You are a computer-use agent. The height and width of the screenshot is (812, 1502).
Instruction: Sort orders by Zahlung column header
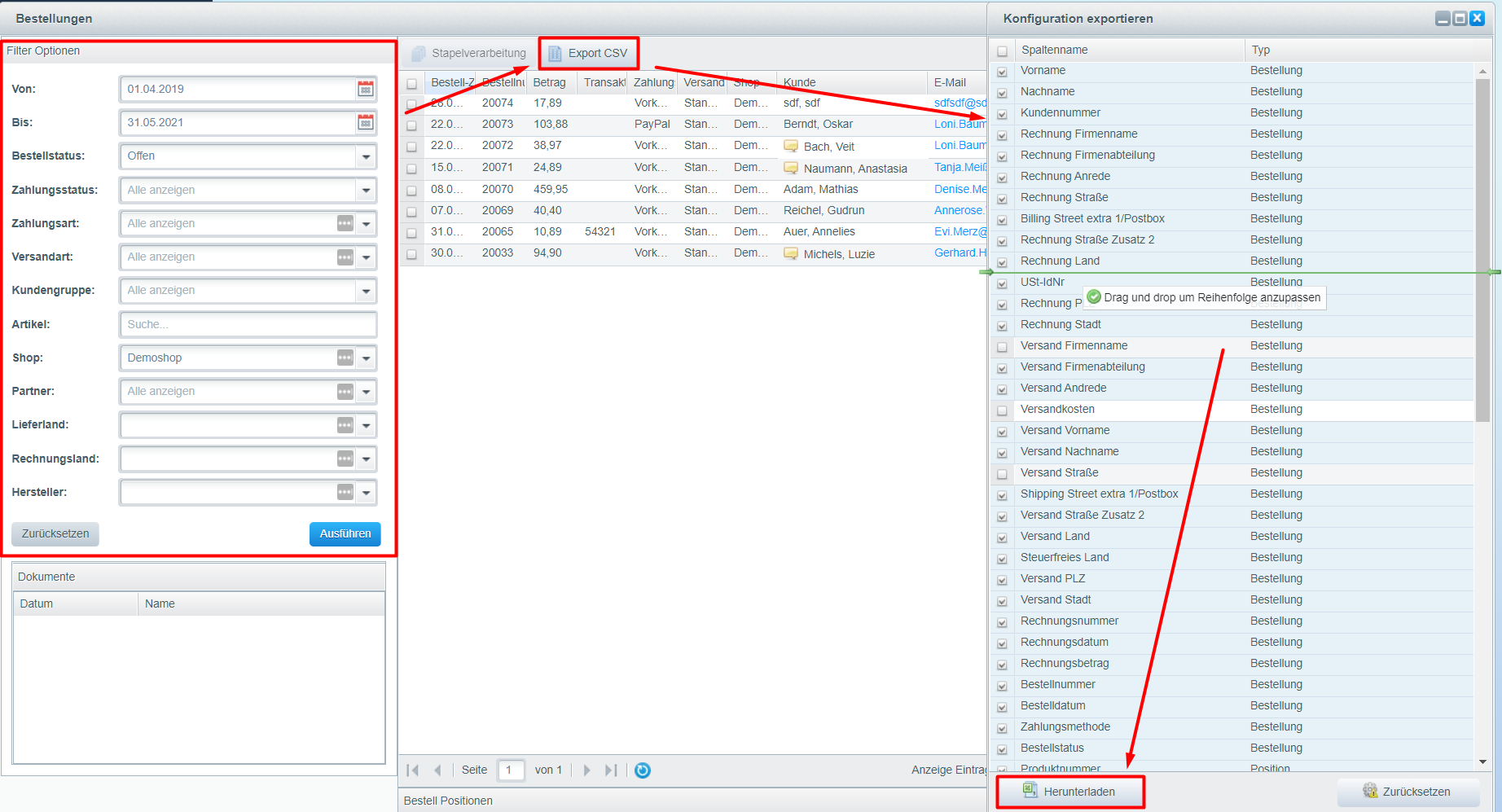coord(652,82)
